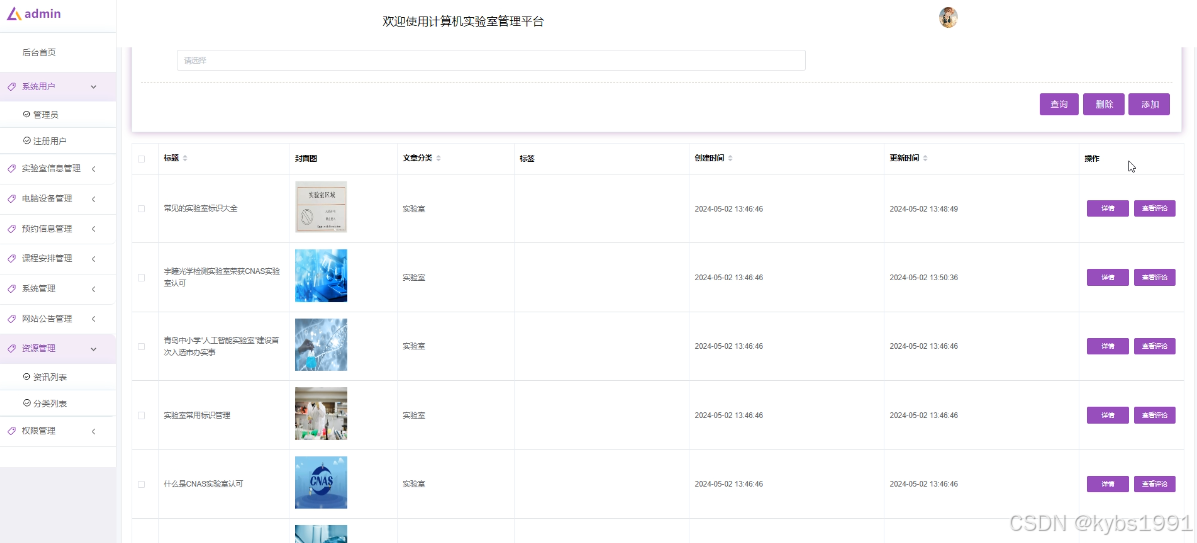The width and height of the screenshot is (1197, 543).
Task: Click the 查询 button
Action: pyautogui.click(x=1059, y=104)
